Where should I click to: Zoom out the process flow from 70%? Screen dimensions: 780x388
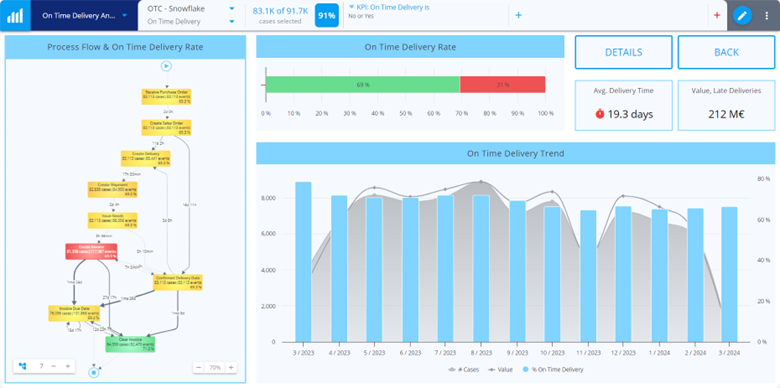tap(198, 368)
